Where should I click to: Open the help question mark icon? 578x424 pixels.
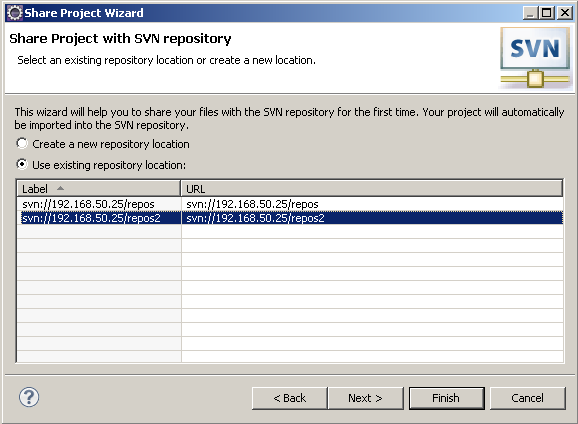[x=29, y=397]
